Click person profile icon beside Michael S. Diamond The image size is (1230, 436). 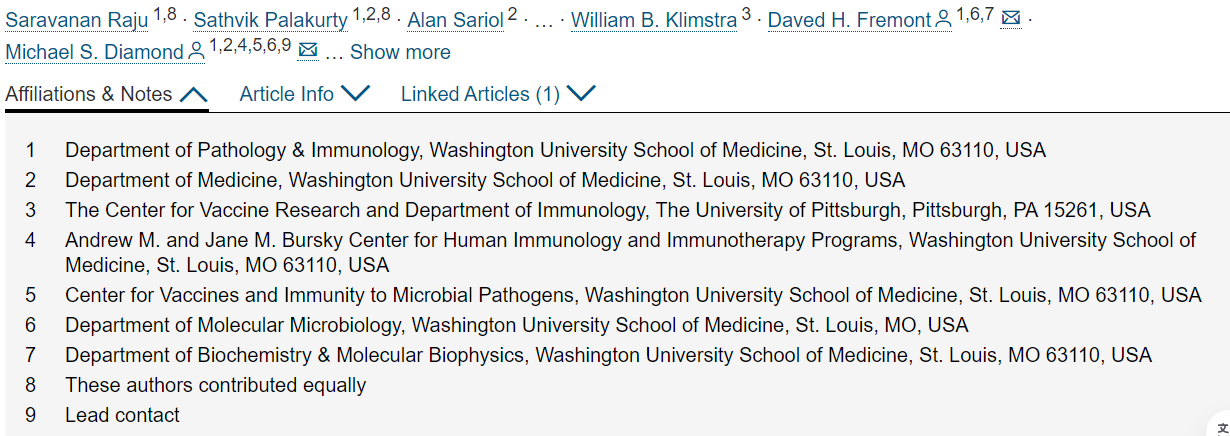click(196, 51)
